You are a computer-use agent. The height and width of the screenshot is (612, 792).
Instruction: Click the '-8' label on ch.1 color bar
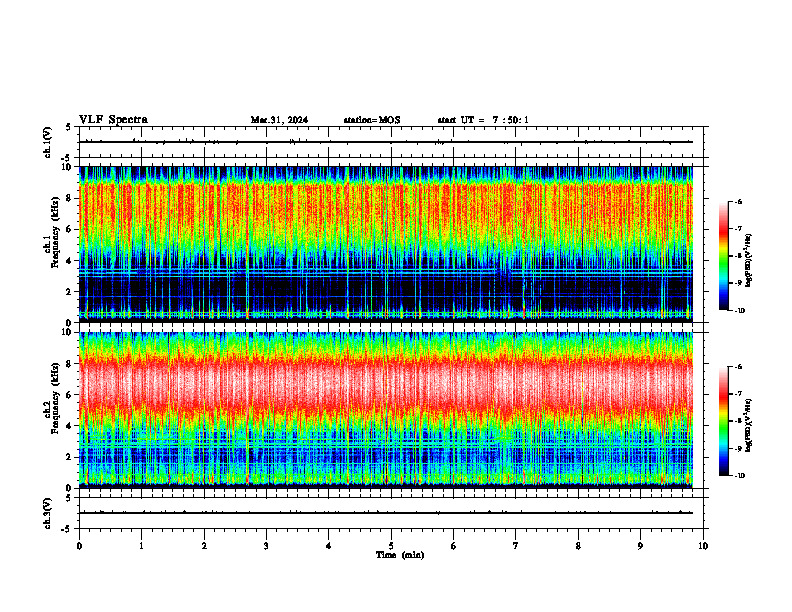click(738, 256)
